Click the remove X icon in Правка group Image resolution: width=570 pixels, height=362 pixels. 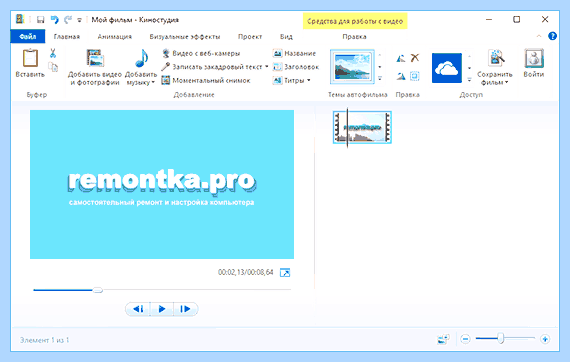point(415,58)
